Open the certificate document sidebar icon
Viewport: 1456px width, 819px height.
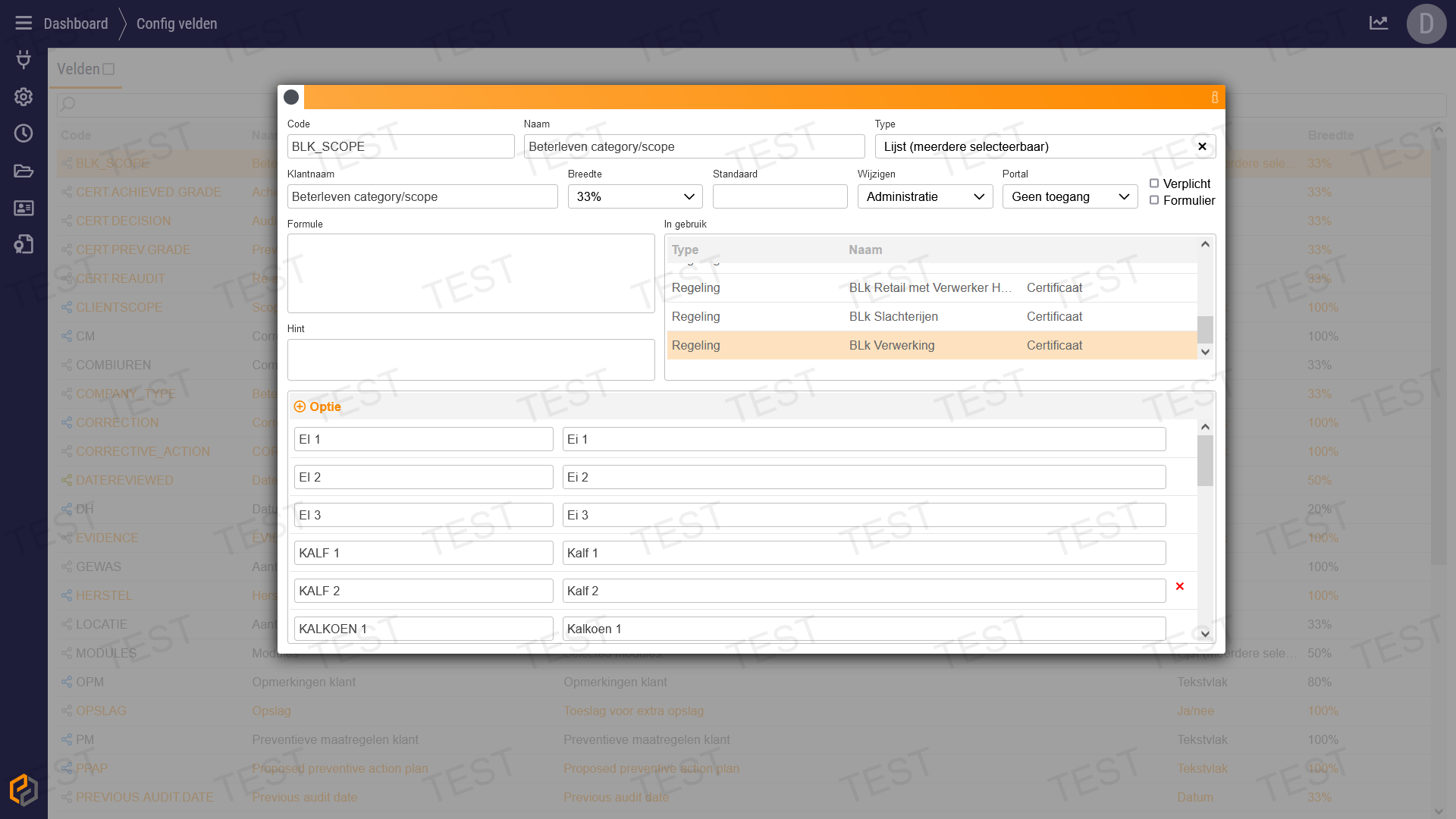click(24, 244)
